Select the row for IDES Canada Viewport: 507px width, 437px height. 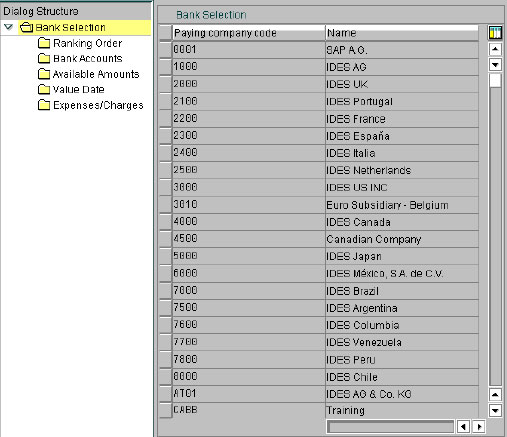coord(165,221)
